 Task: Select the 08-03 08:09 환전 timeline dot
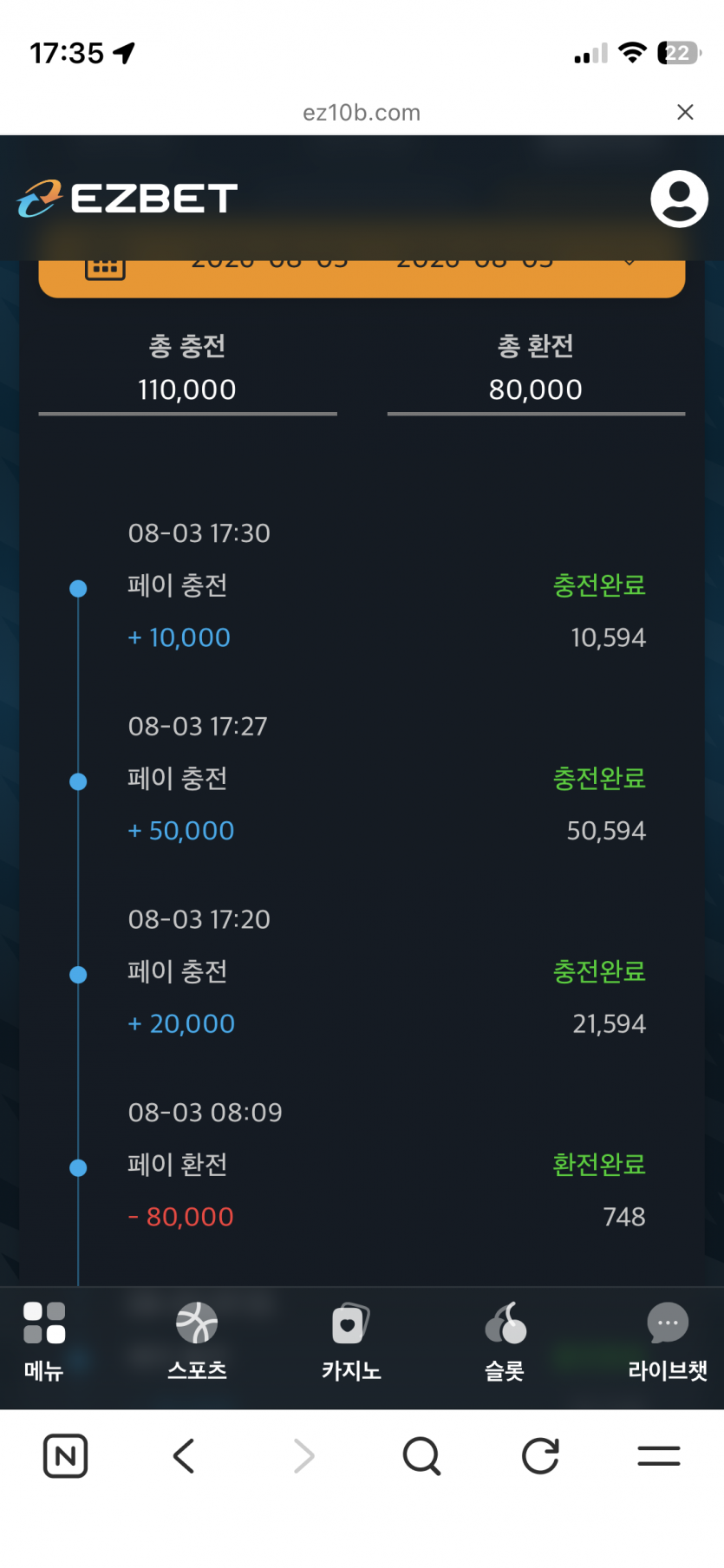(x=78, y=1168)
